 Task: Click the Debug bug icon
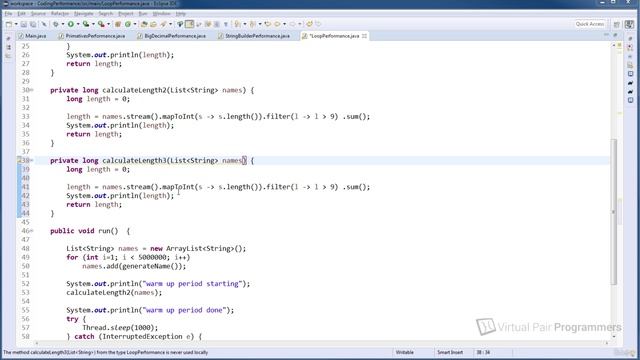[56, 24]
